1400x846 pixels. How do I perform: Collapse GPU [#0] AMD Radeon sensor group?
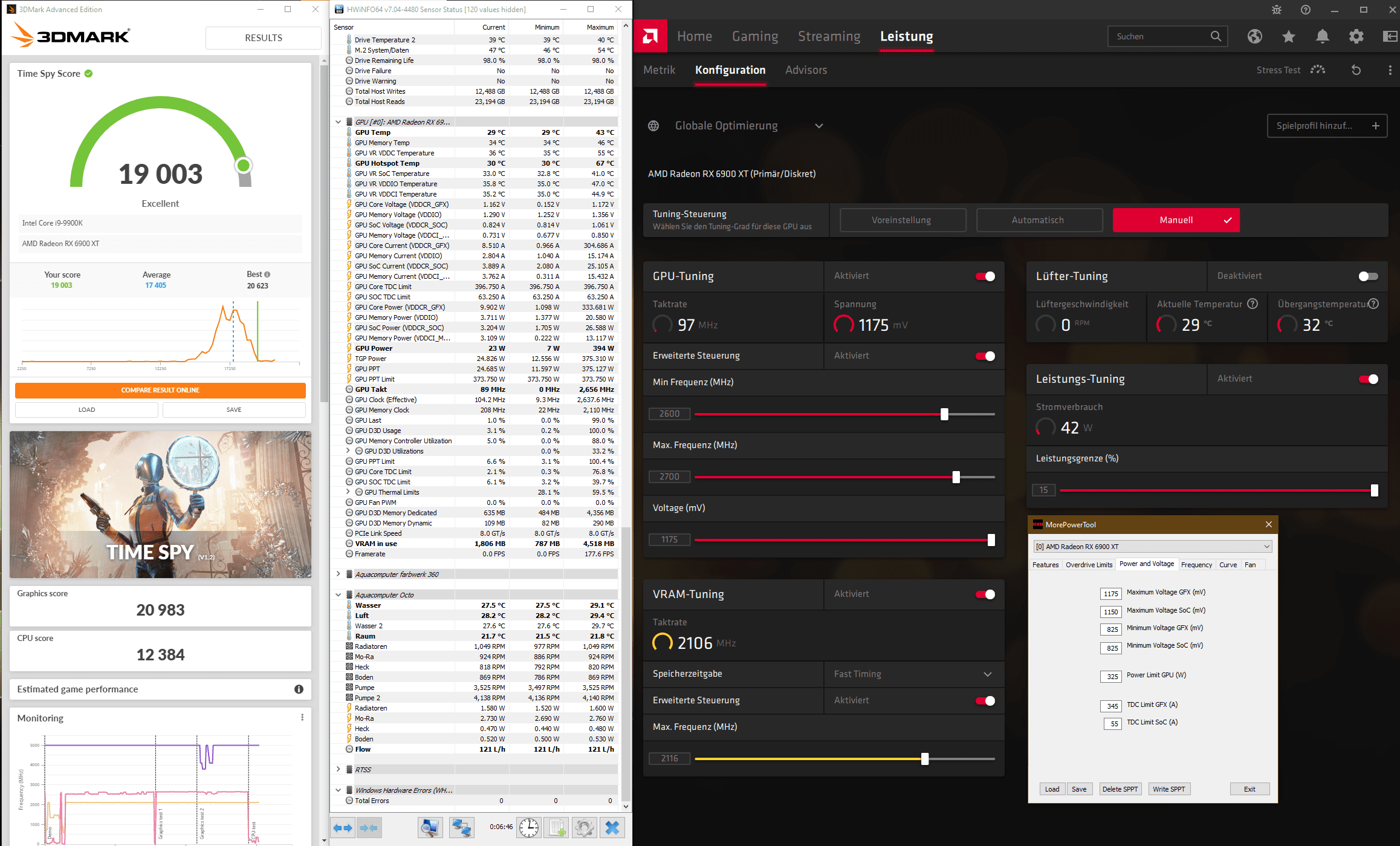coord(338,122)
